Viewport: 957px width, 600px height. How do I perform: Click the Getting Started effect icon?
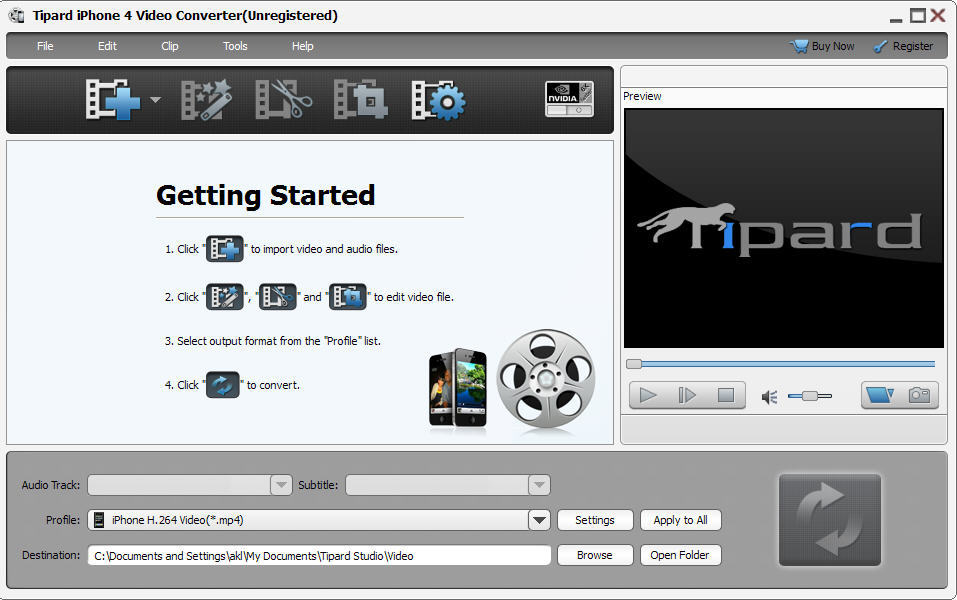point(225,297)
